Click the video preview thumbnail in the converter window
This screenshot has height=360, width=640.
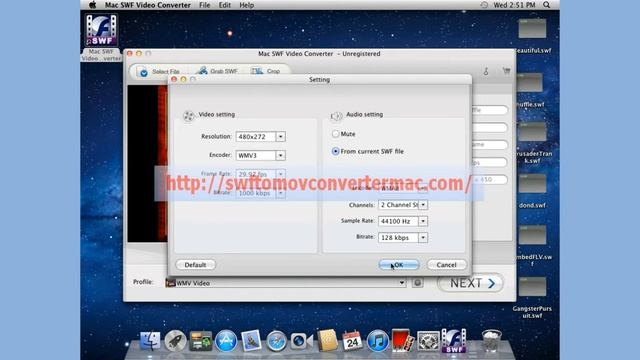tap(148, 163)
